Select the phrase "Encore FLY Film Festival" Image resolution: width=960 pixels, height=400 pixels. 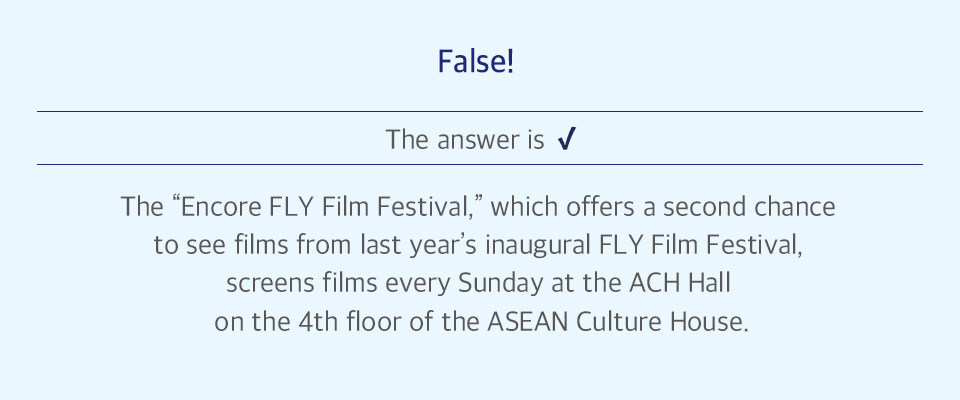click(324, 207)
